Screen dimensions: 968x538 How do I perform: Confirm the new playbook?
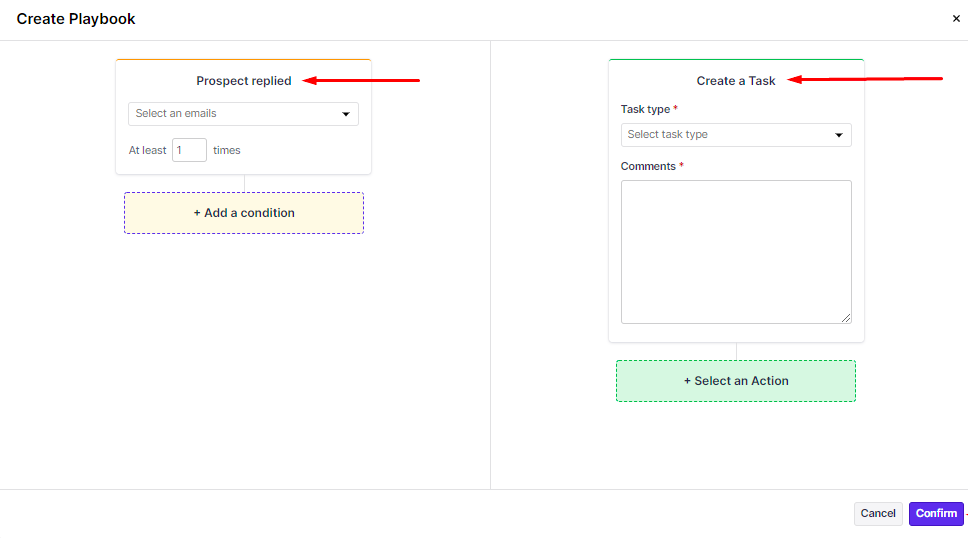click(936, 513)
